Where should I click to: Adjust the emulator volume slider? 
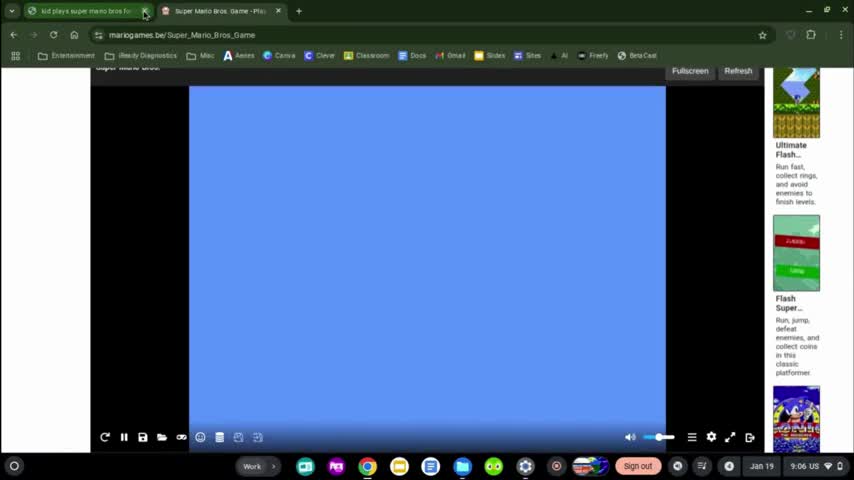(x=659, y=437)
